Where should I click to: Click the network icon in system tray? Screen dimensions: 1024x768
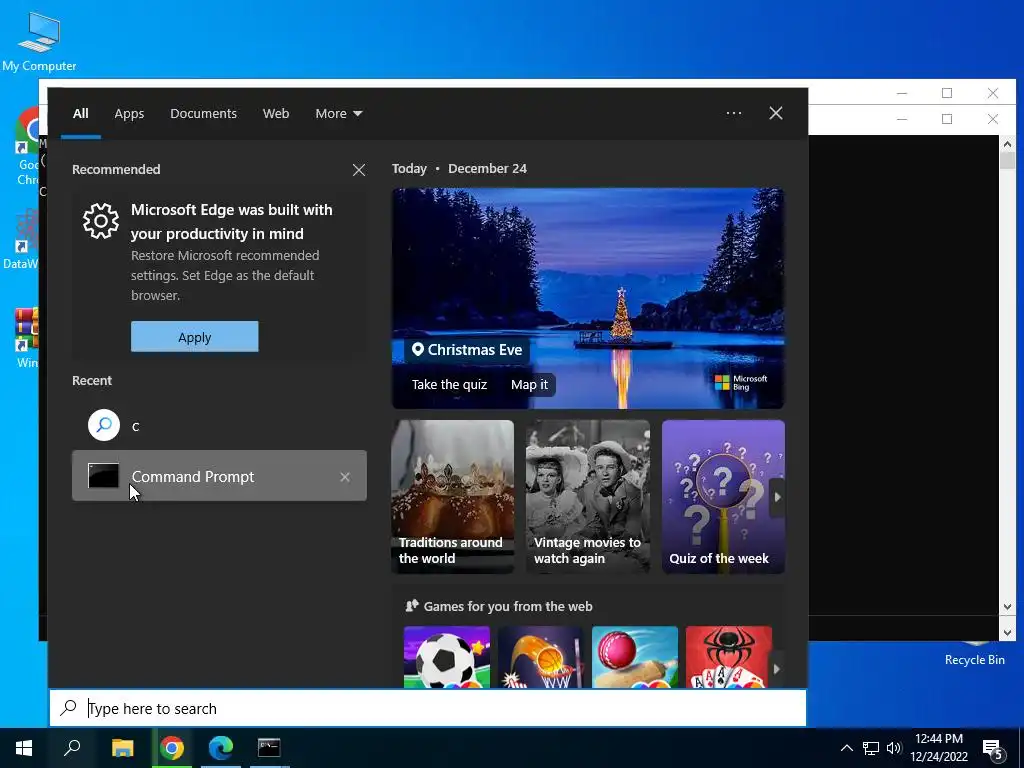(871, 748)
